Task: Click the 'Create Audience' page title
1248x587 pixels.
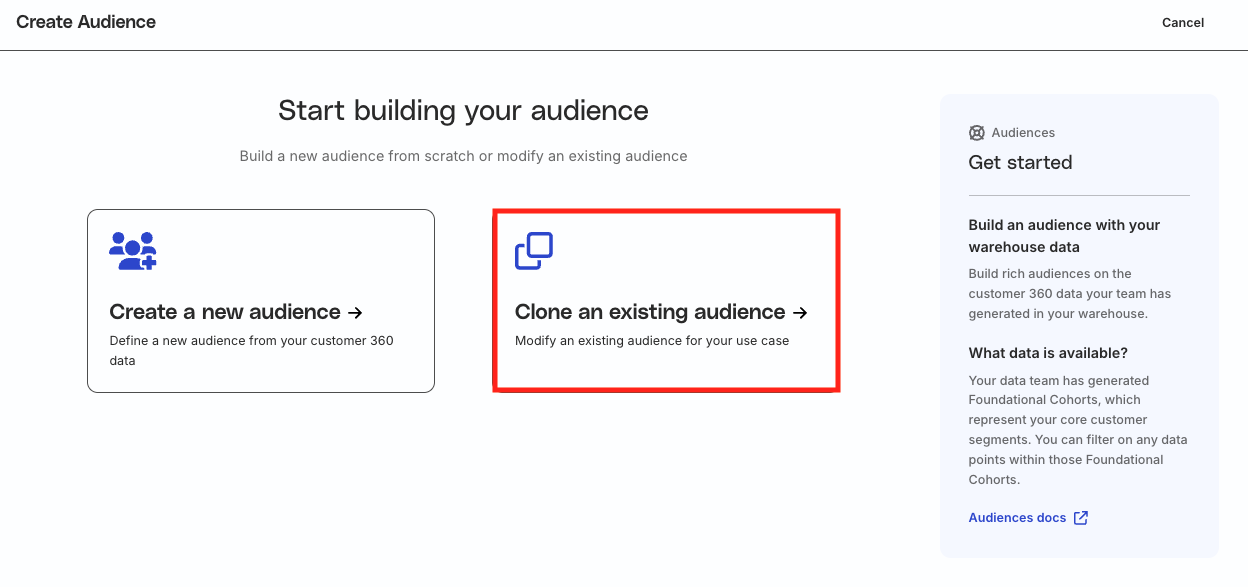Action: tap(86, 22)
